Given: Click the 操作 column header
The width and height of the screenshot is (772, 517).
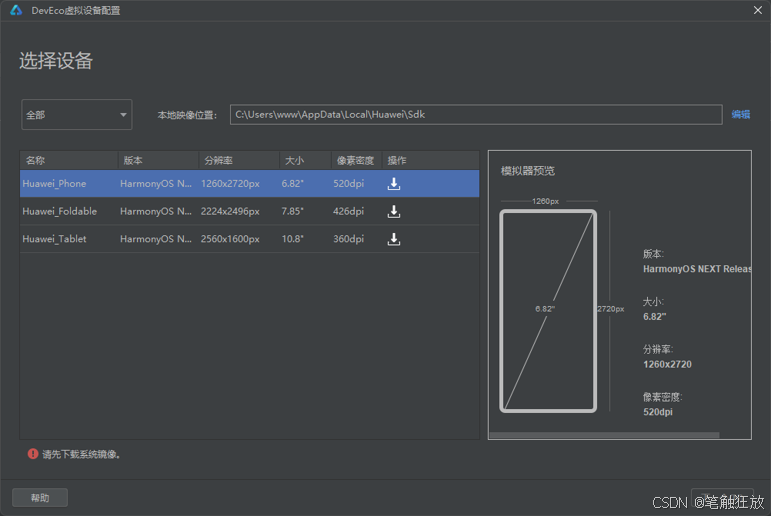Looking at the screenshot, I should 431,161.
